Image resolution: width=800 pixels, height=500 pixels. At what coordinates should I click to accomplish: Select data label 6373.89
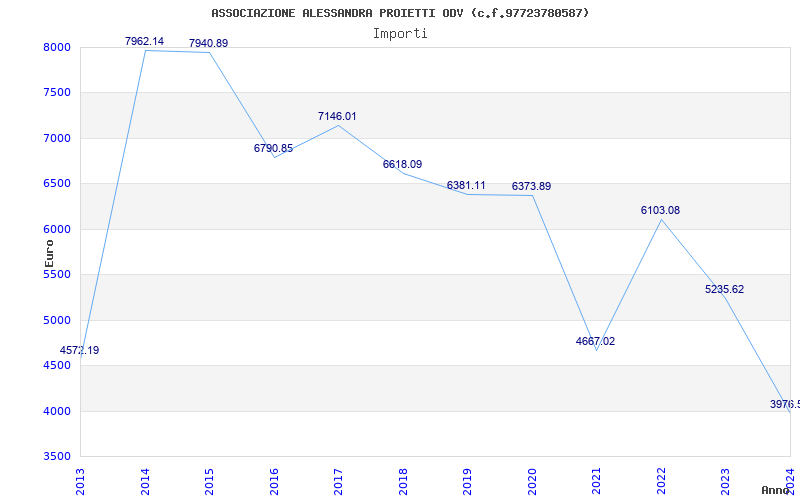tap(532, 186)
